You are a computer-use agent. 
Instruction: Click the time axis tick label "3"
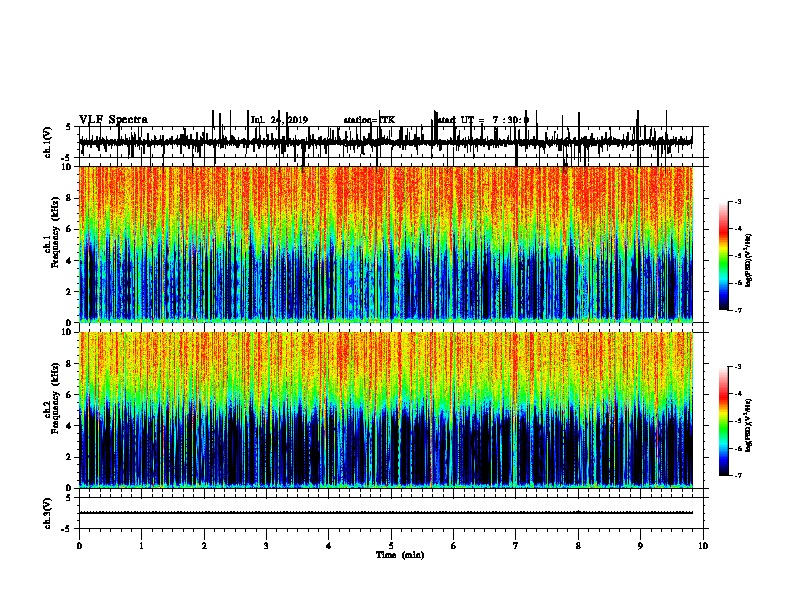pyautogui.click(x=266, y=546)
